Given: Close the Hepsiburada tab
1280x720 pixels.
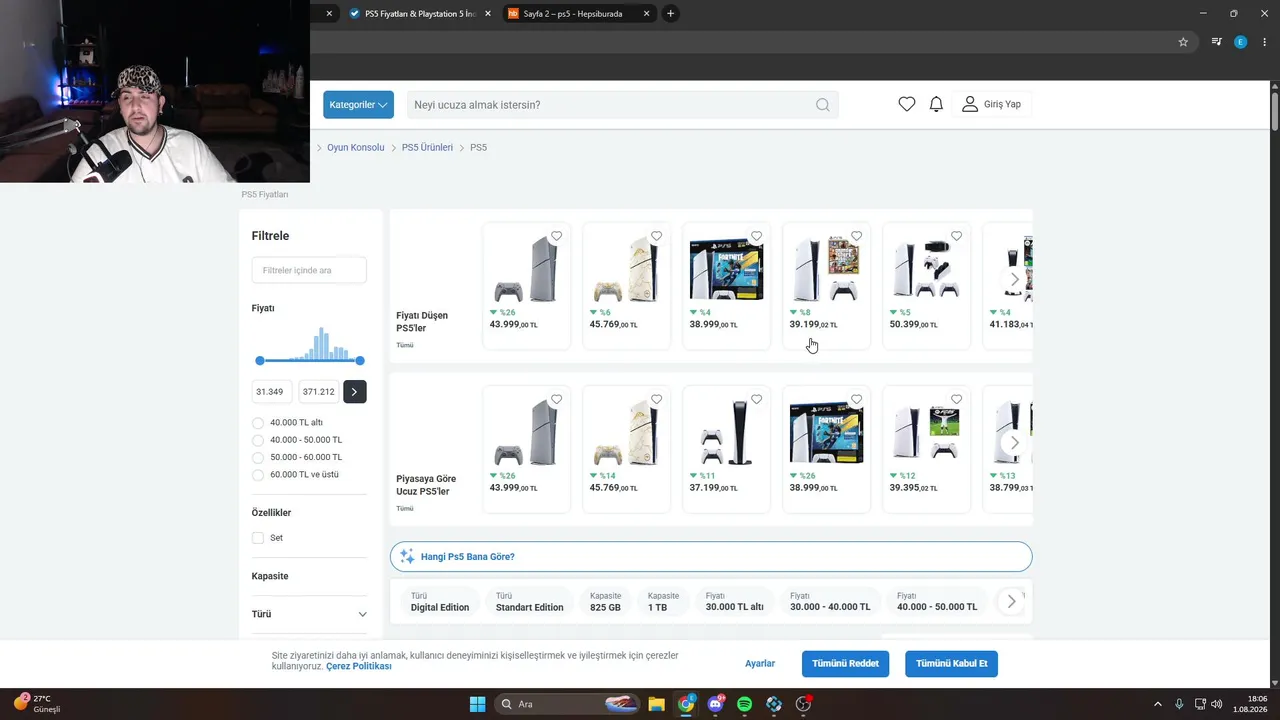Looking at the screenshot, I should (647, 14).
